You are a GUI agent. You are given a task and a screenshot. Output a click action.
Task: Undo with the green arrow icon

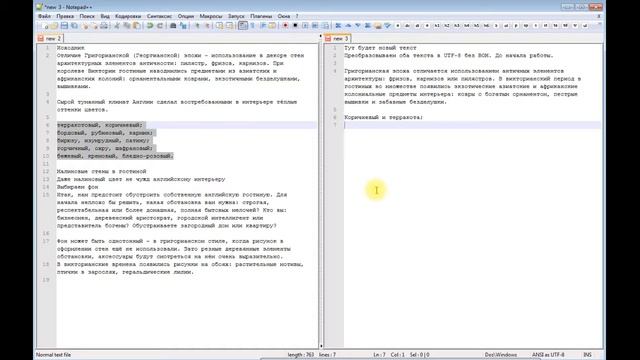coord(149,26)
